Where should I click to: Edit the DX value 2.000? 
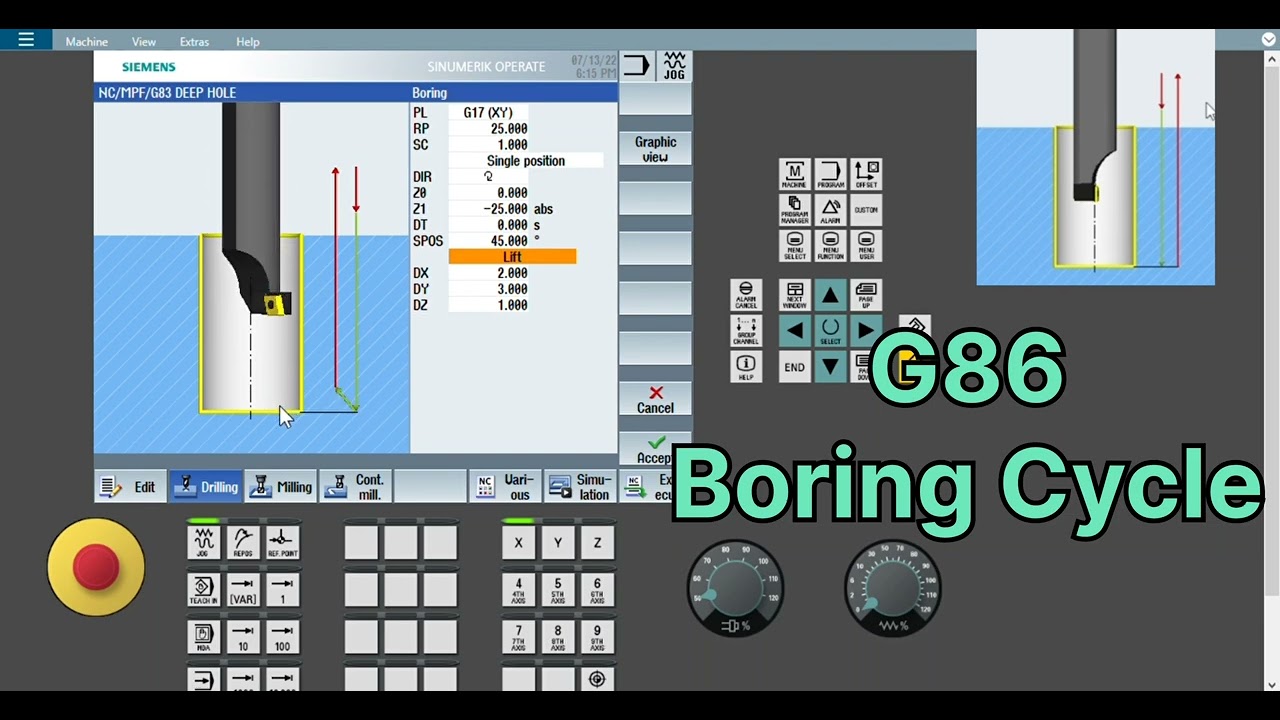489,273
